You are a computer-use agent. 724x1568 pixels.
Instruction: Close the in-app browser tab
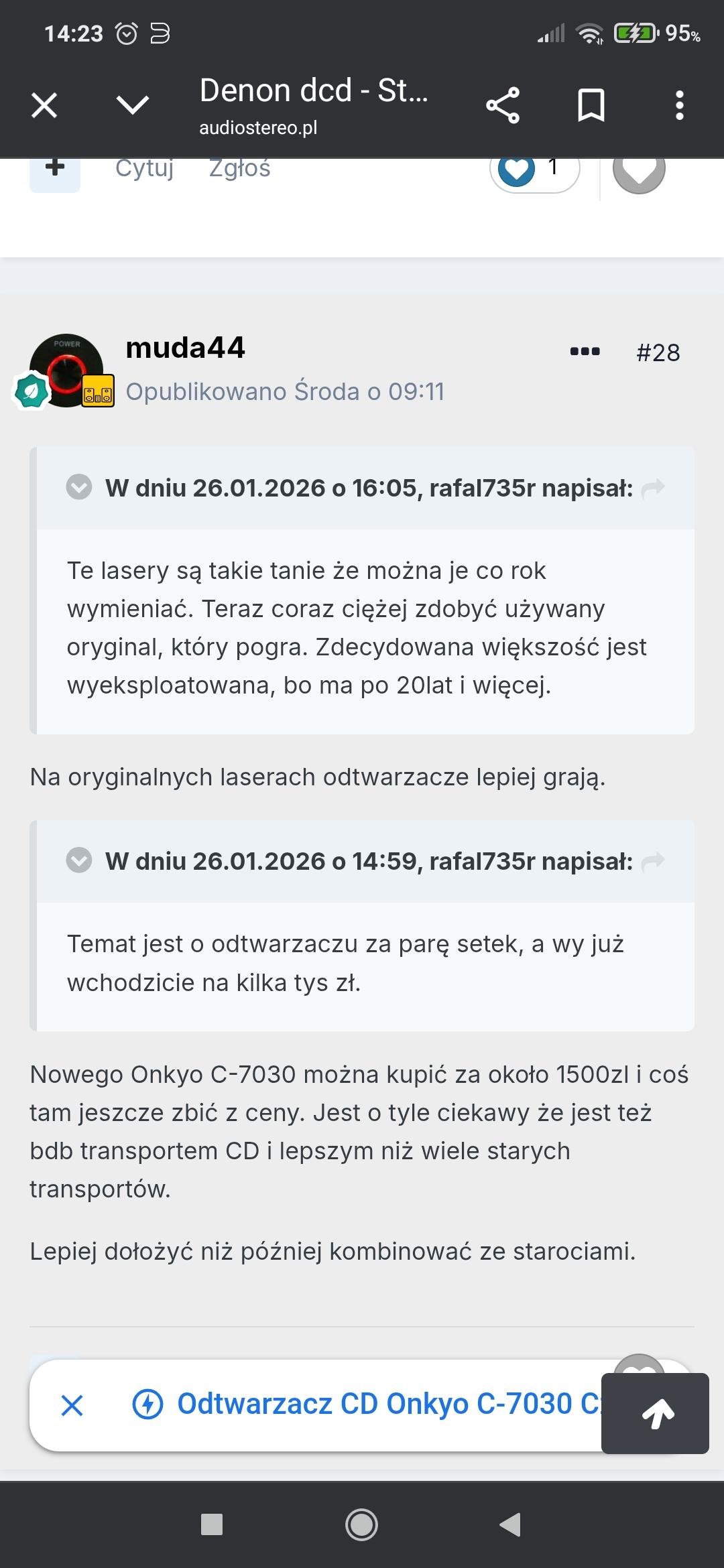pyautogui.click(x=44, y=105)
